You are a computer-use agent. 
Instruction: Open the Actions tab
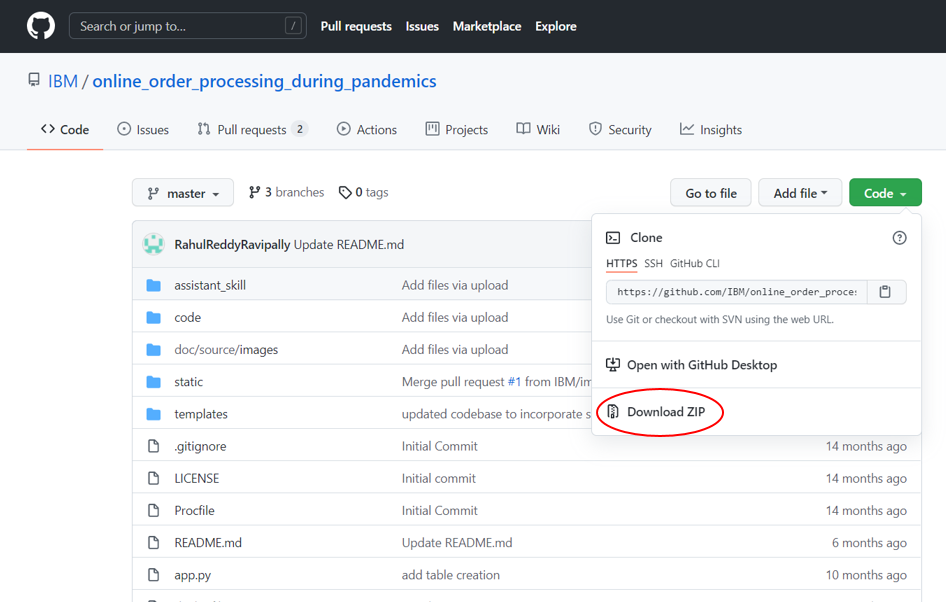367,130
